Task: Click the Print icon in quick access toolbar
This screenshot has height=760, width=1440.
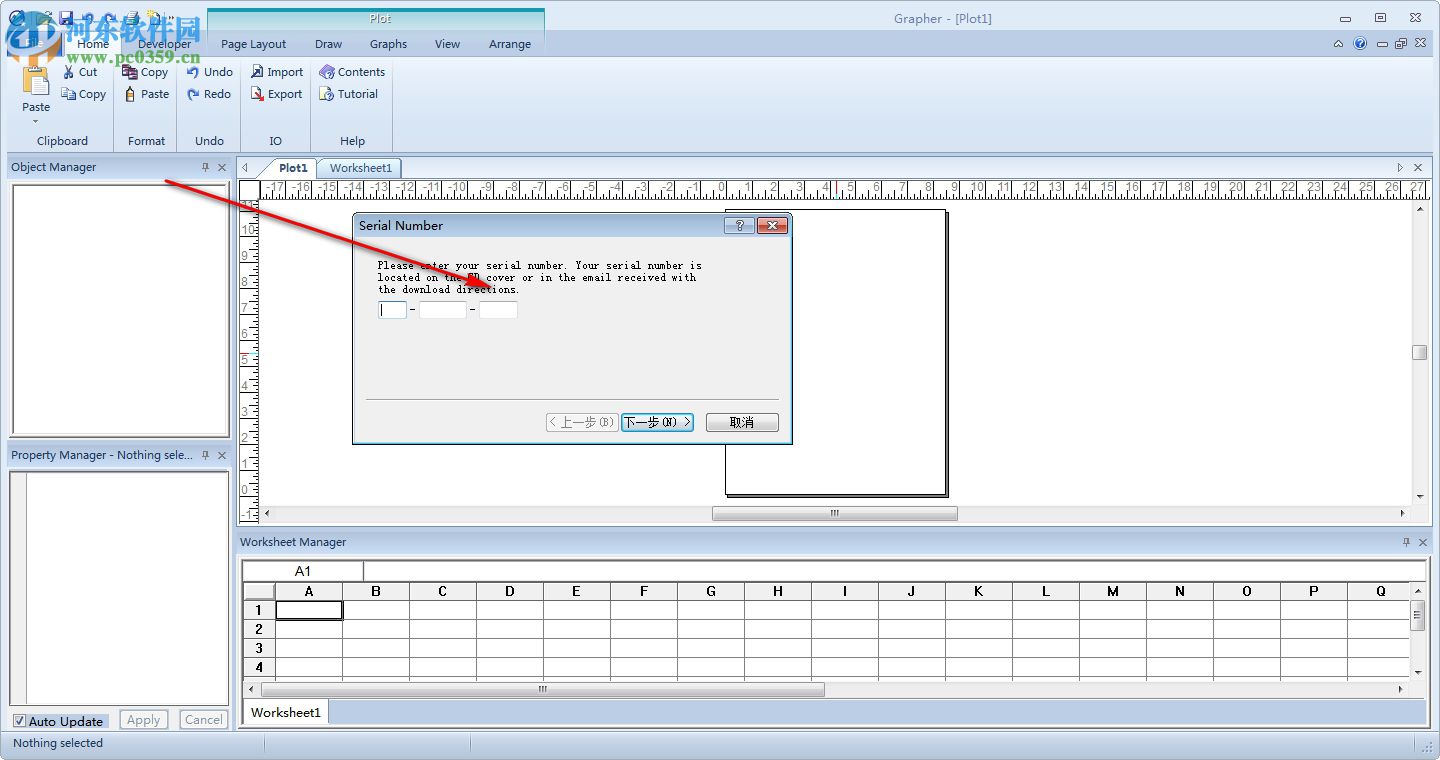Action: pos(132,18)
